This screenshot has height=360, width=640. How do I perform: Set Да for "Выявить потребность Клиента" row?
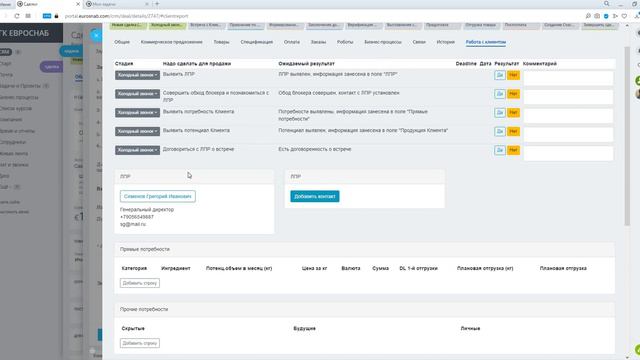pos(500,113)
